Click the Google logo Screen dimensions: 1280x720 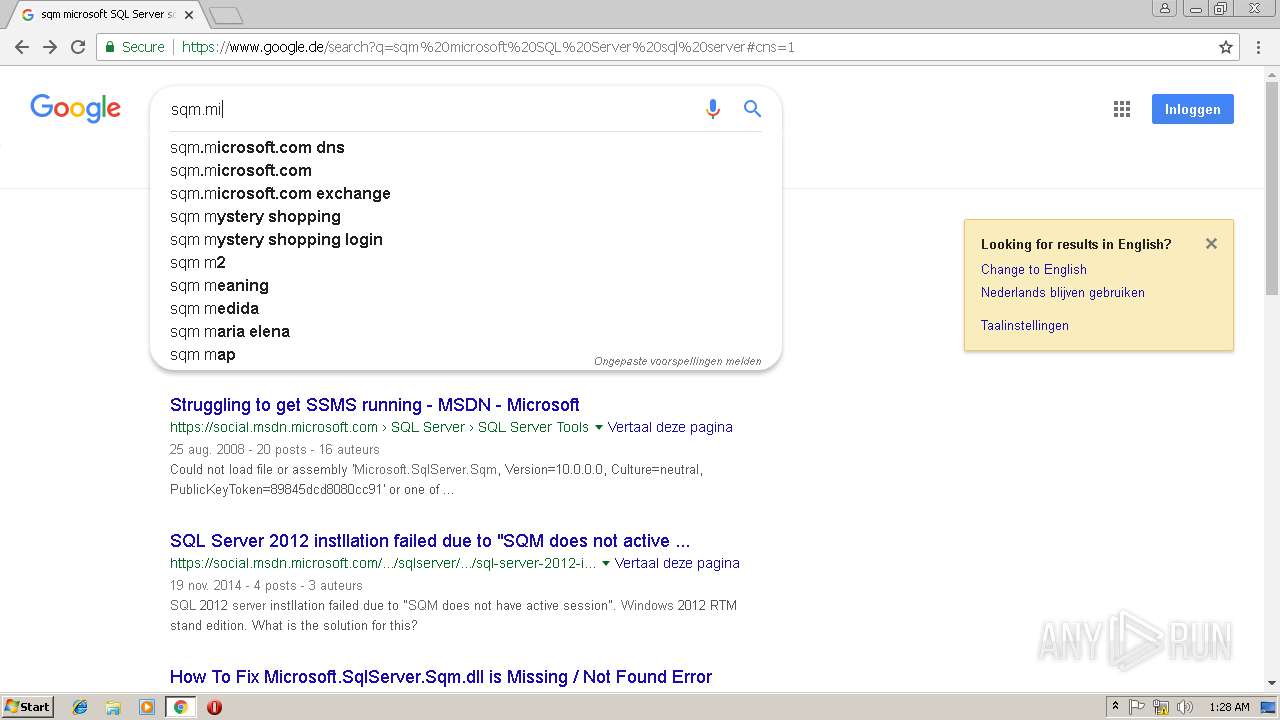point(75,109)
